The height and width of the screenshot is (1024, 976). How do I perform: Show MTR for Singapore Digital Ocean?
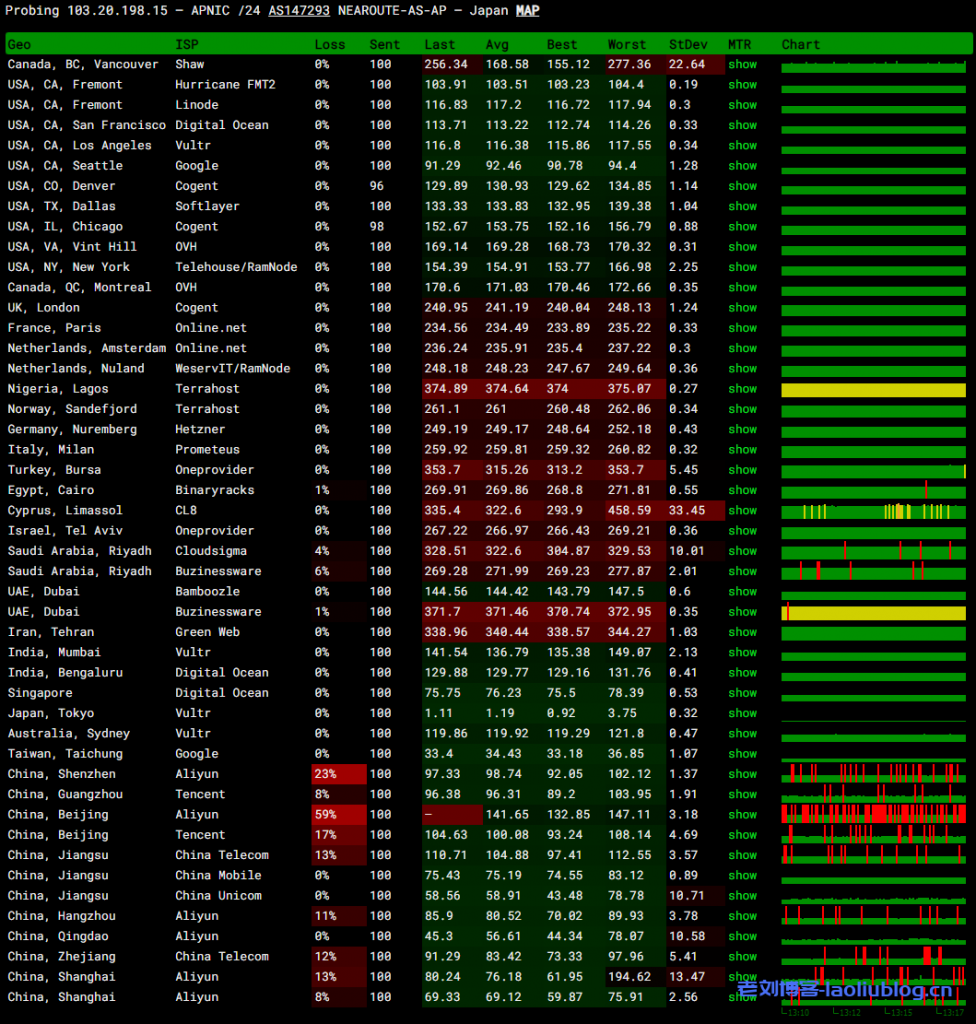pyautogui.click(x=742, y=693)
